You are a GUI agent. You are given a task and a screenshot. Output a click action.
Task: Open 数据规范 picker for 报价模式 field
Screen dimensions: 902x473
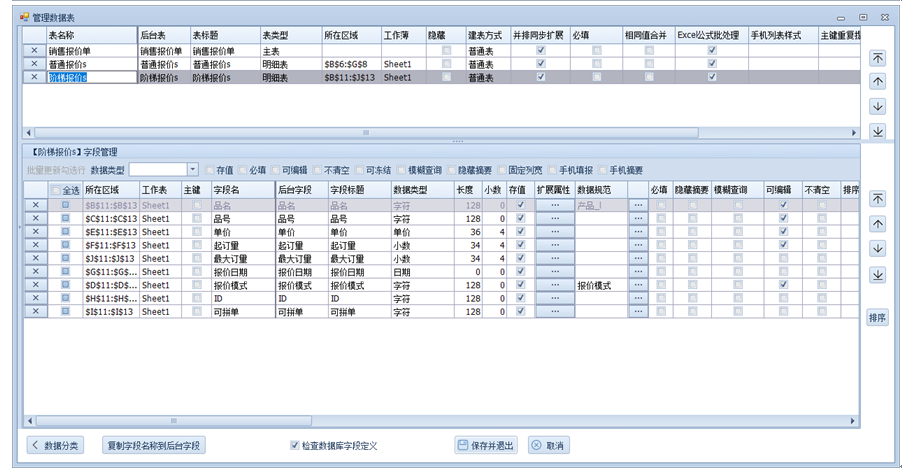pos(638,285)
